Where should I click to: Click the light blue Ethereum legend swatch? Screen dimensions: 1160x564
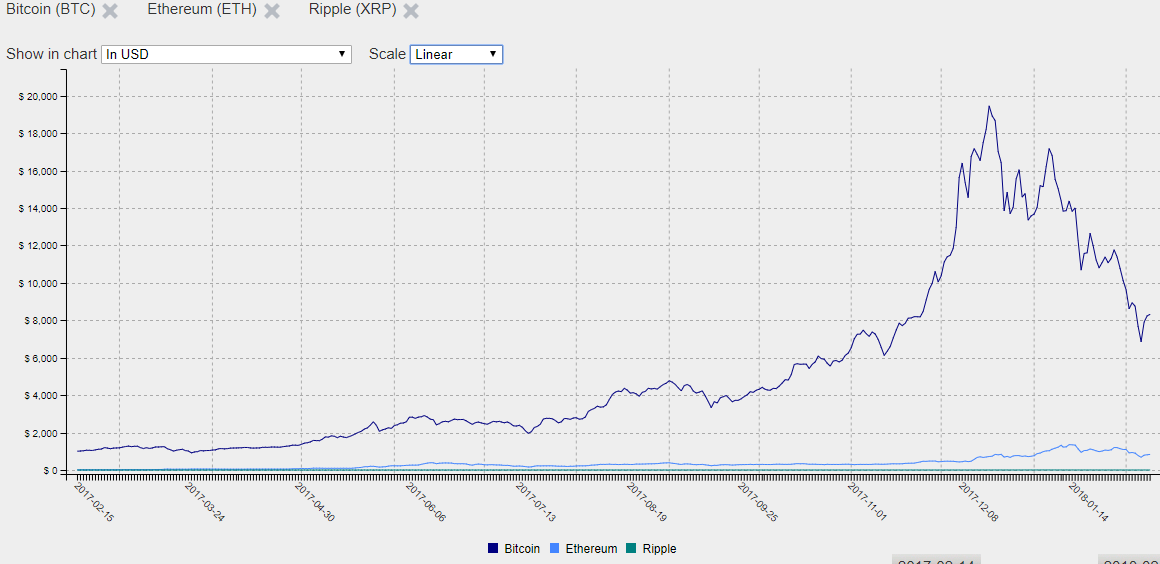click(x=554, y=548)
